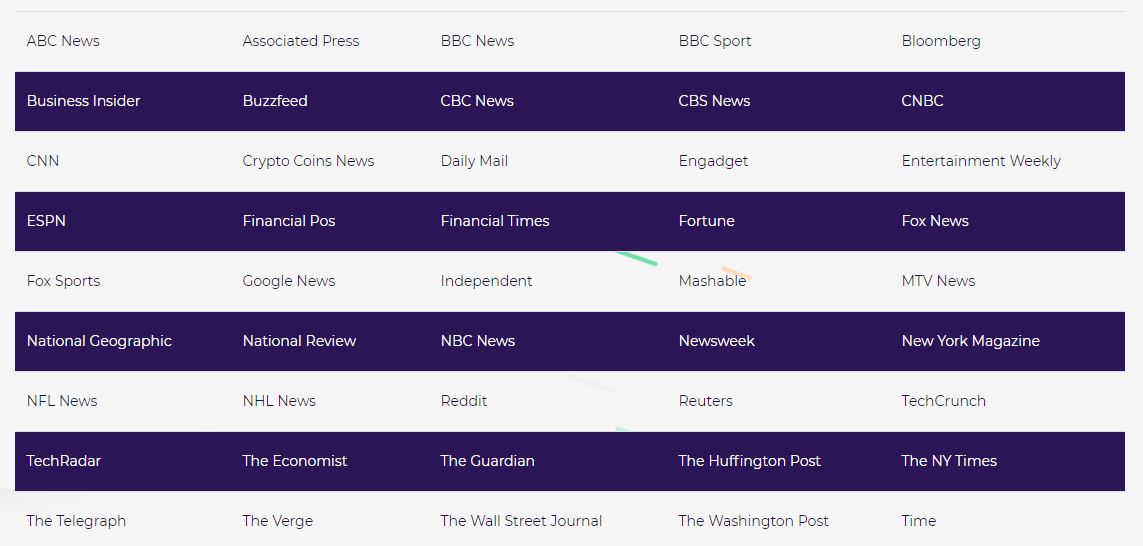Click The Economist
Screen dimensions: 1143x546
[x=294, y=460]
